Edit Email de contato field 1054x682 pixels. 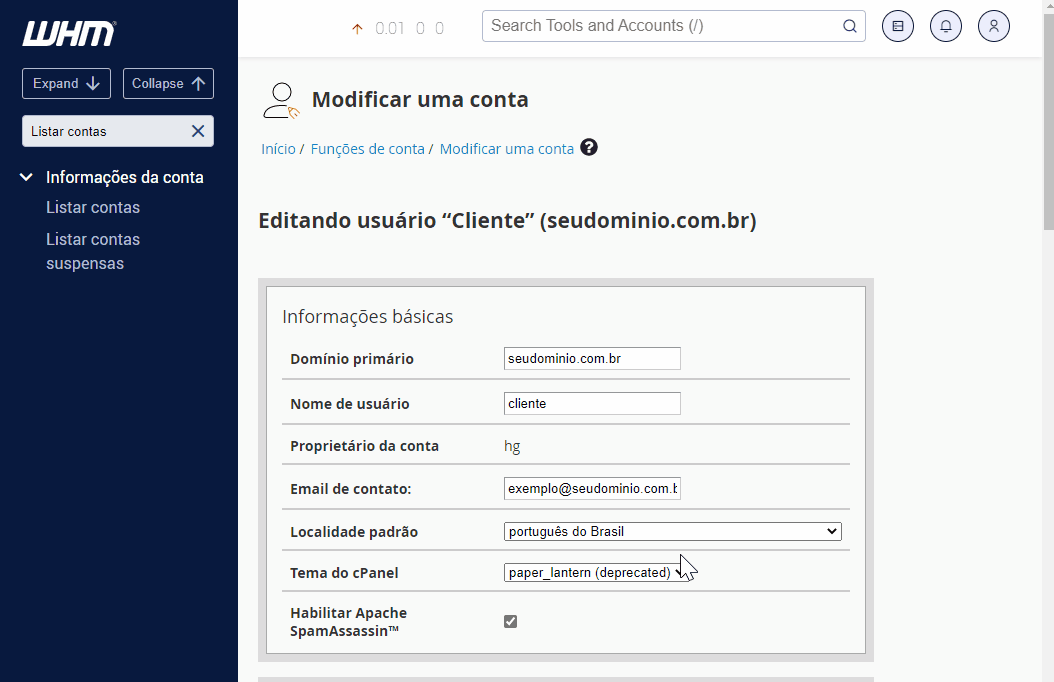pyautogui.click(x=592, y=488)
